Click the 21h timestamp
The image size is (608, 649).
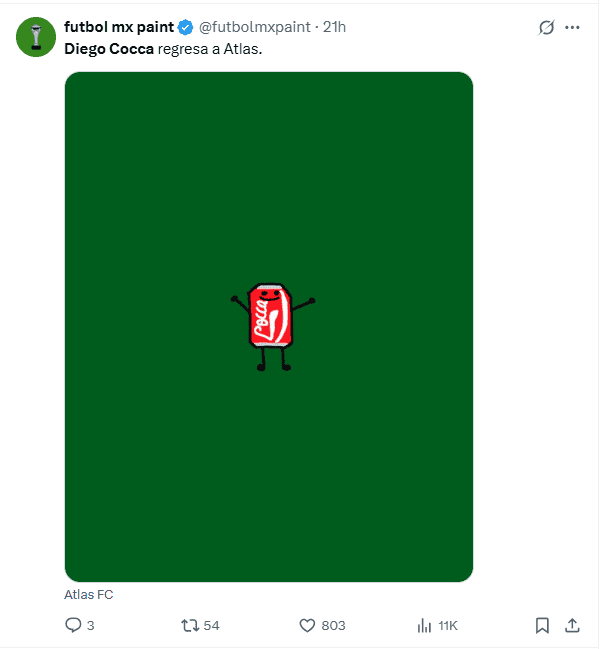click(334, 27)
